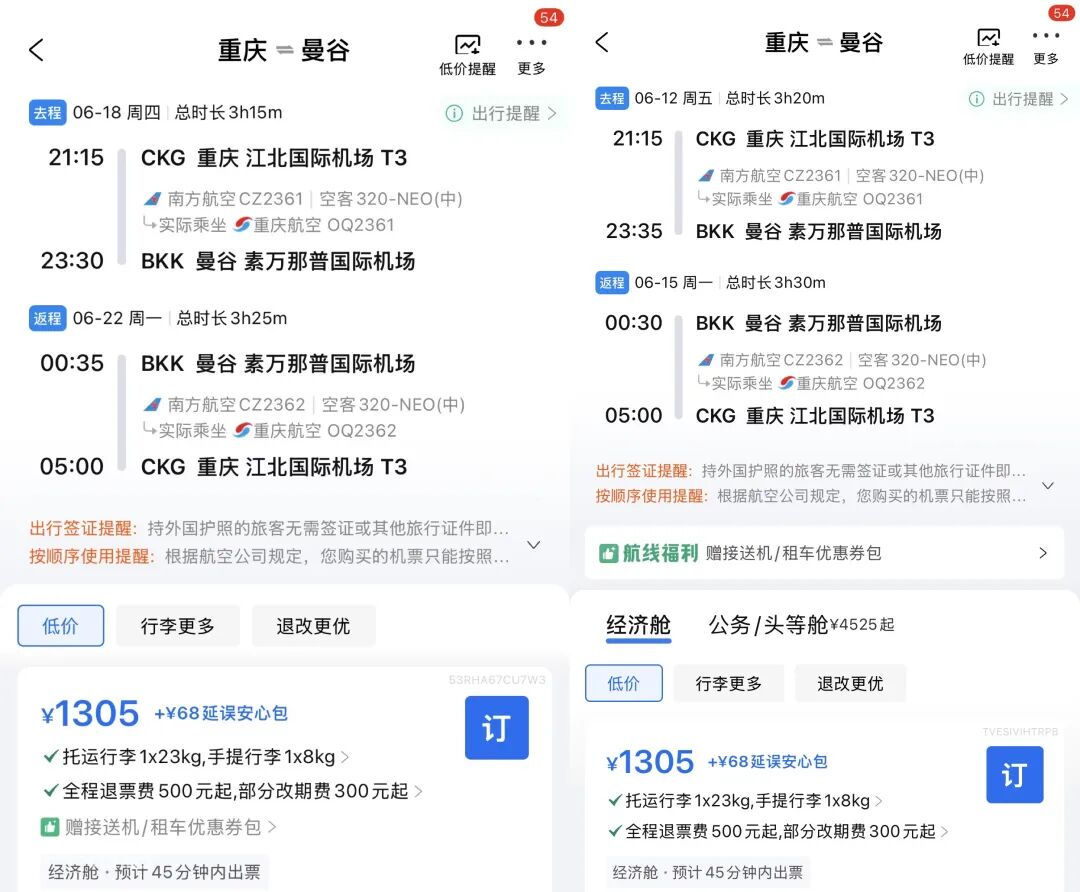Tap the 54 notification badge

pyautogui.click(x=549, y=16)
